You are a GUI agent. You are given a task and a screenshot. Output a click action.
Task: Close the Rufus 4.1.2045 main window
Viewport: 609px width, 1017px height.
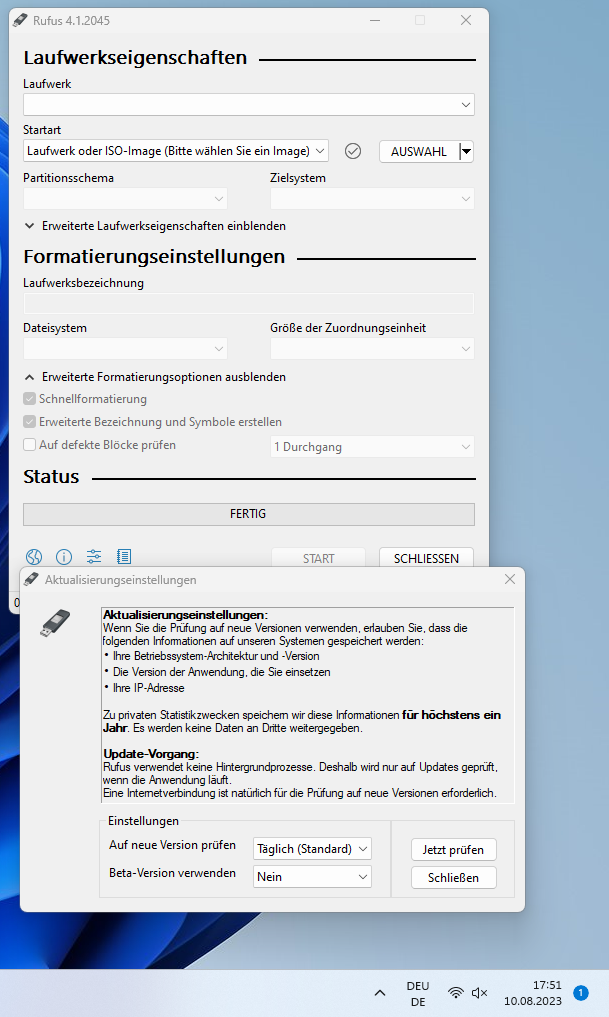coord(466,20)
